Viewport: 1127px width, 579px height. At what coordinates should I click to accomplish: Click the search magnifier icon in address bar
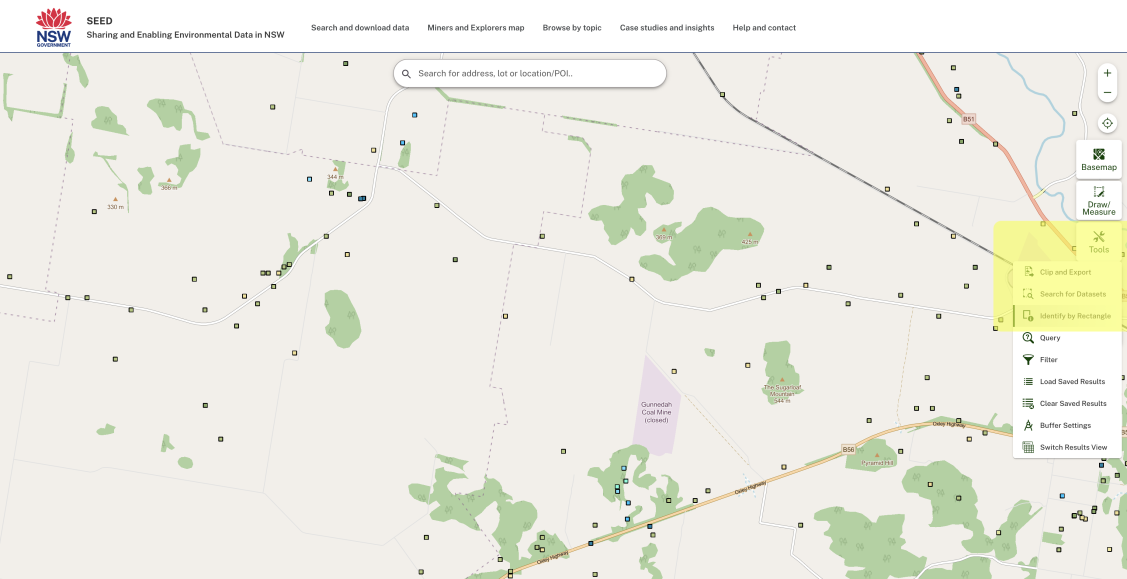click(x=406, y=73)
